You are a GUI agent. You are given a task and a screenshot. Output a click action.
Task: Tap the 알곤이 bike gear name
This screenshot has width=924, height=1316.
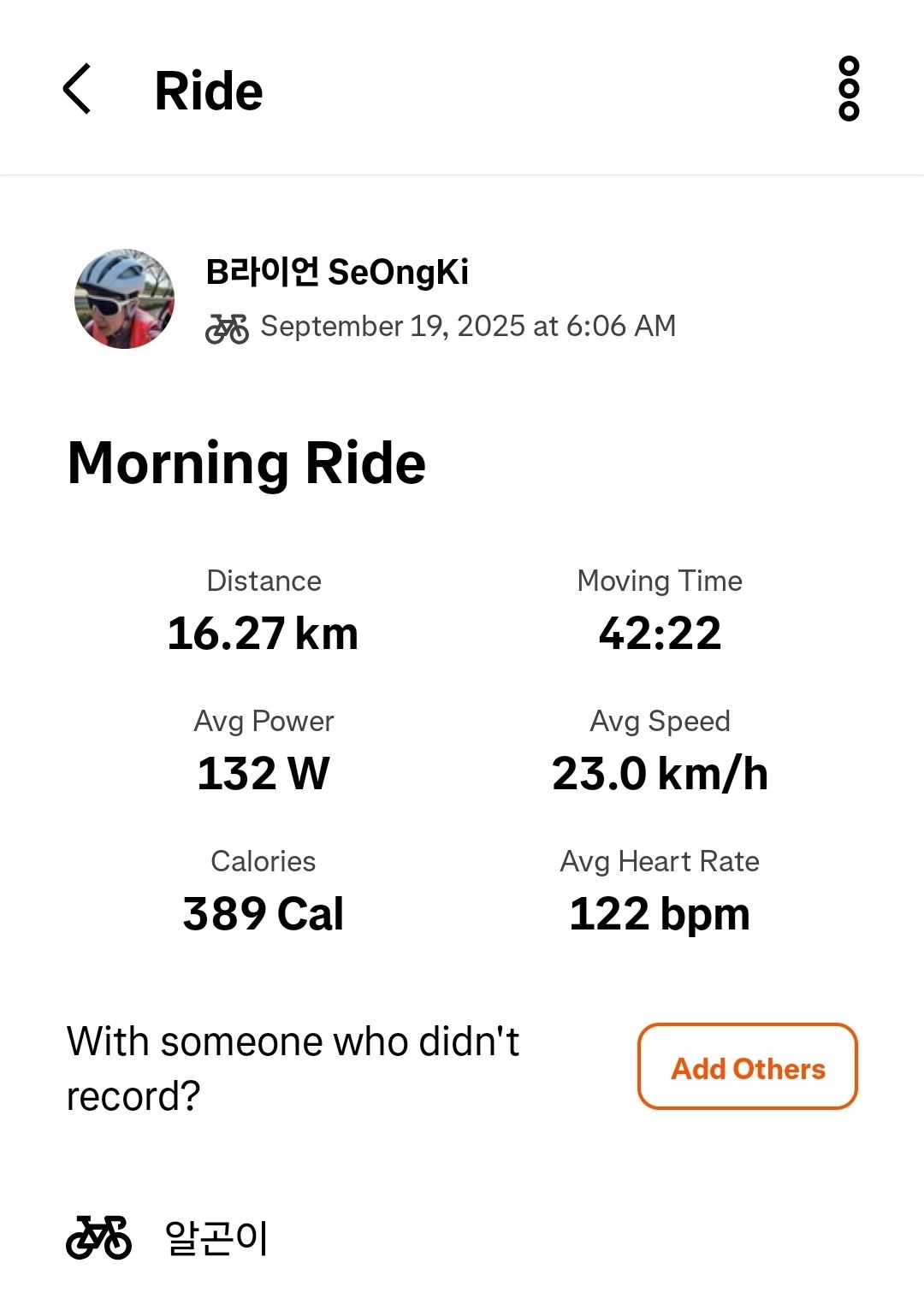216,1238
